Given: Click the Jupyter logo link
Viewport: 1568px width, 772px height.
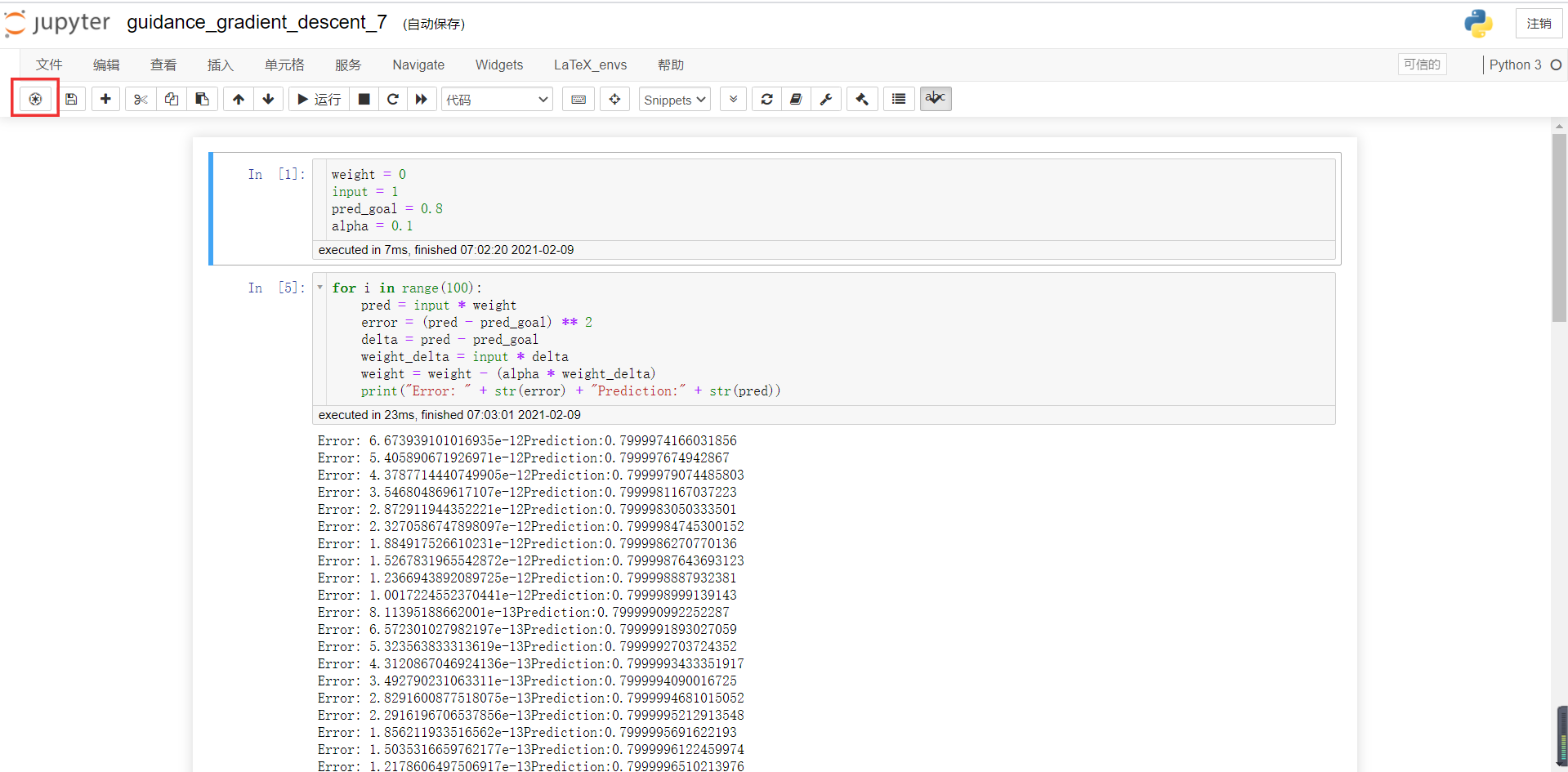Looking at the screenshot, I should 57,23.
